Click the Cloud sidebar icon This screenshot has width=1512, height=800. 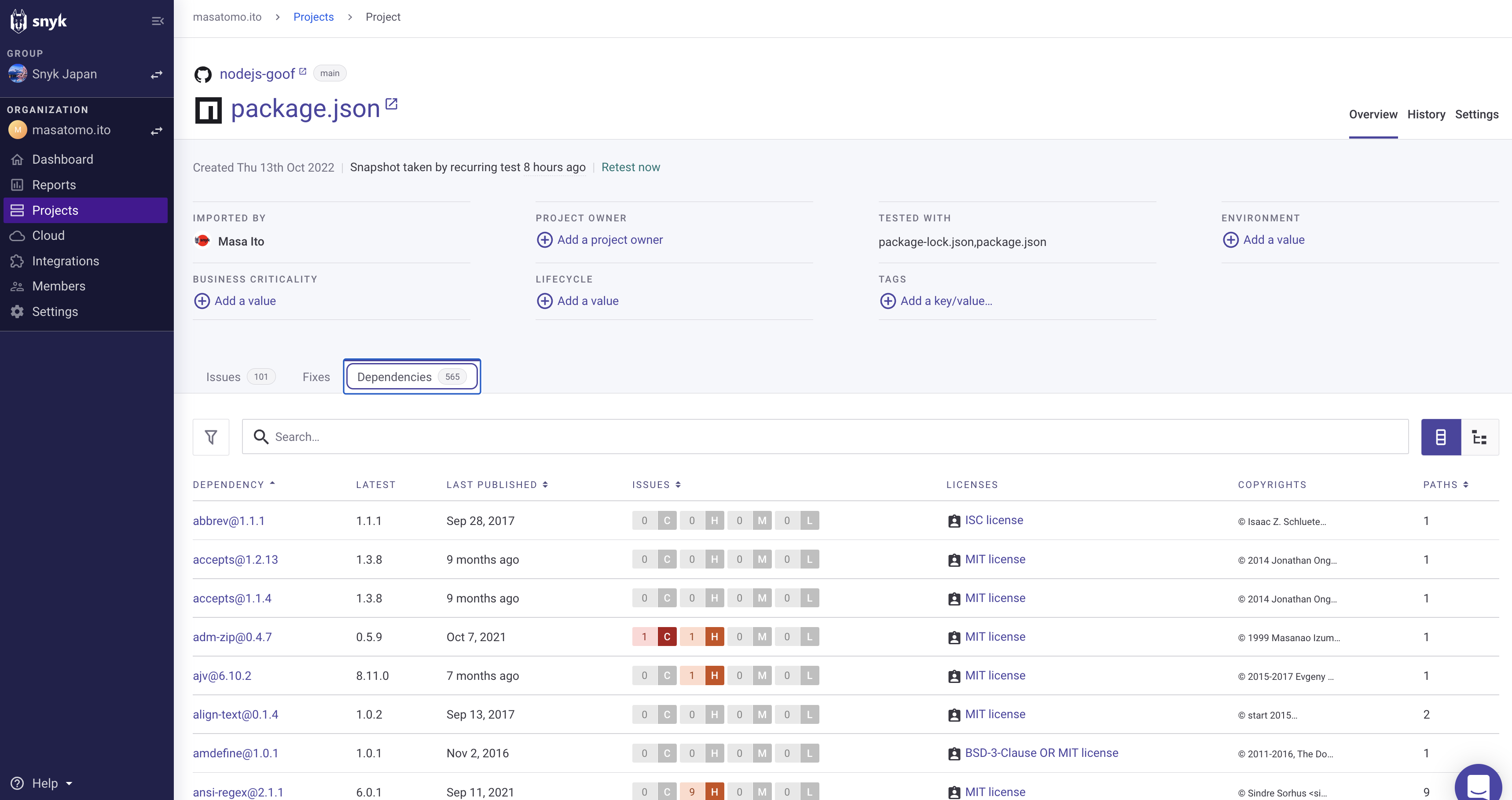(x=18, y=235)
